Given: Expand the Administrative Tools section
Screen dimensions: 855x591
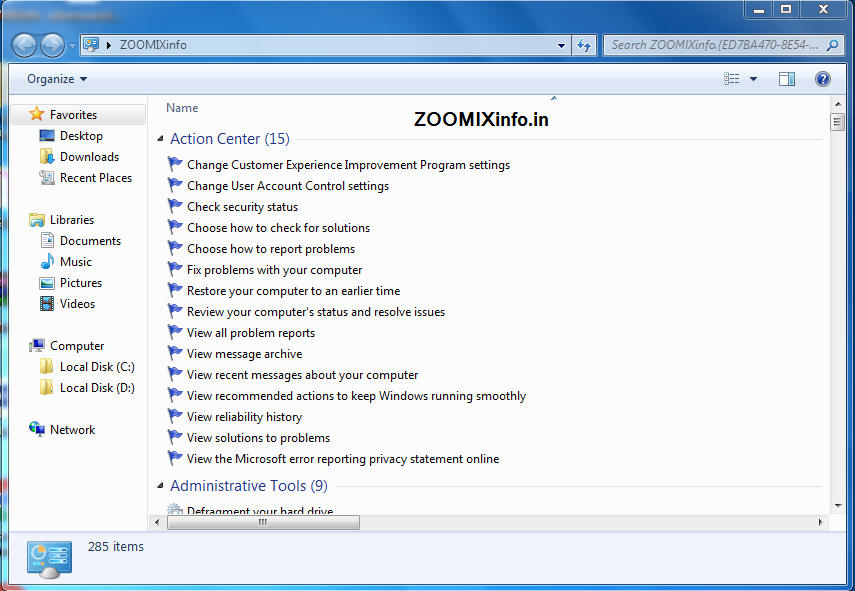Looking at the screenshot, I should point(159,485).
